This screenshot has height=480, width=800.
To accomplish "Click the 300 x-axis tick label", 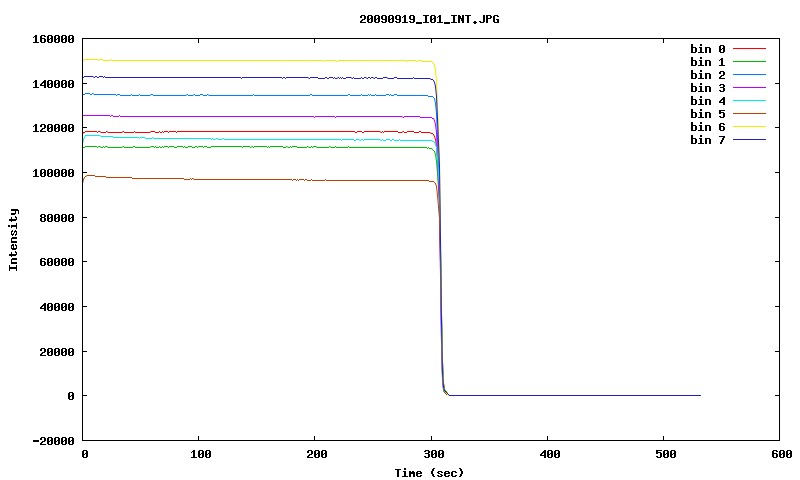I will [x=434, y=454].
